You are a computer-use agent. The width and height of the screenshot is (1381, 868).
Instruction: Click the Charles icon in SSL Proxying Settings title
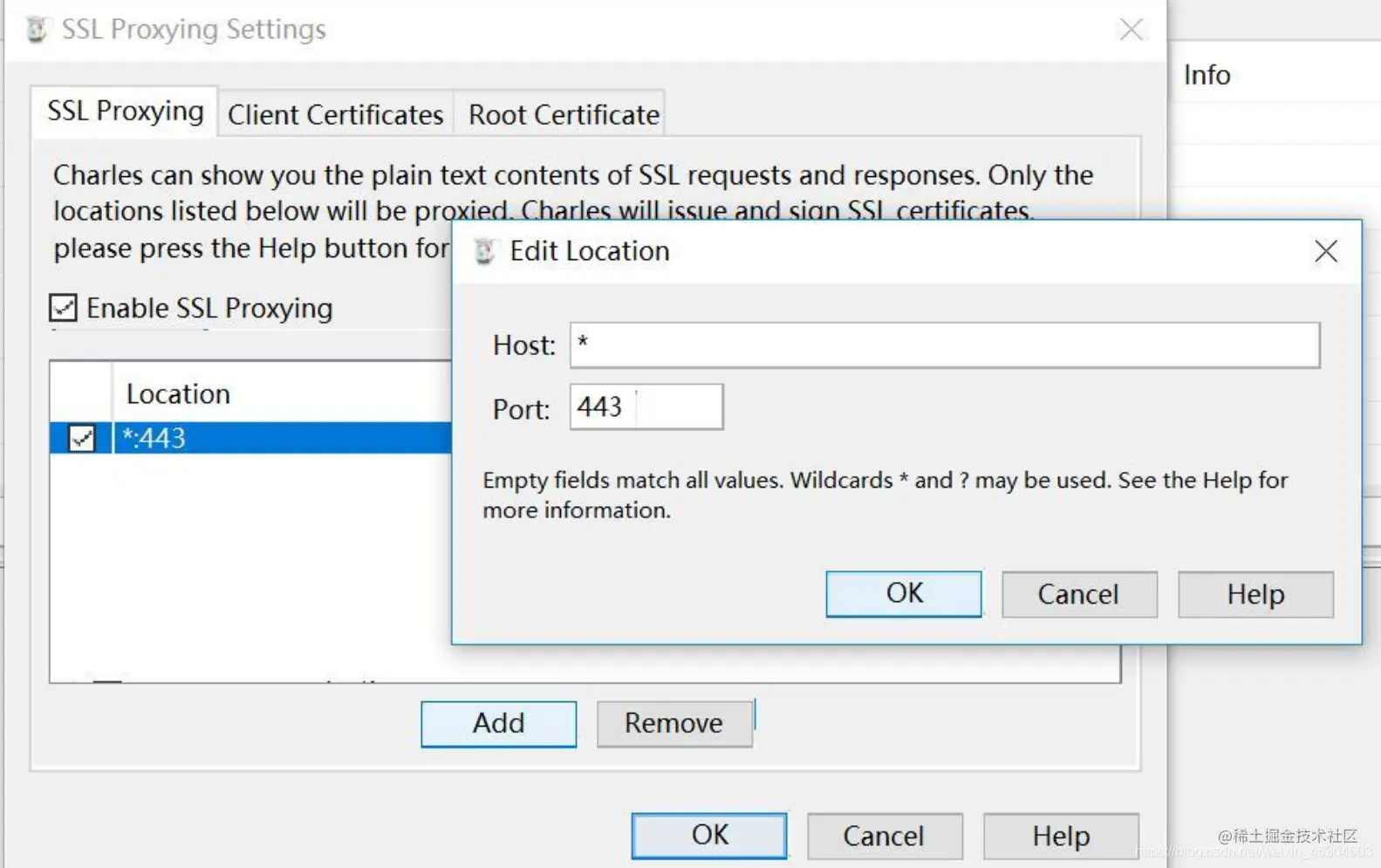click(x=37, y=30)
